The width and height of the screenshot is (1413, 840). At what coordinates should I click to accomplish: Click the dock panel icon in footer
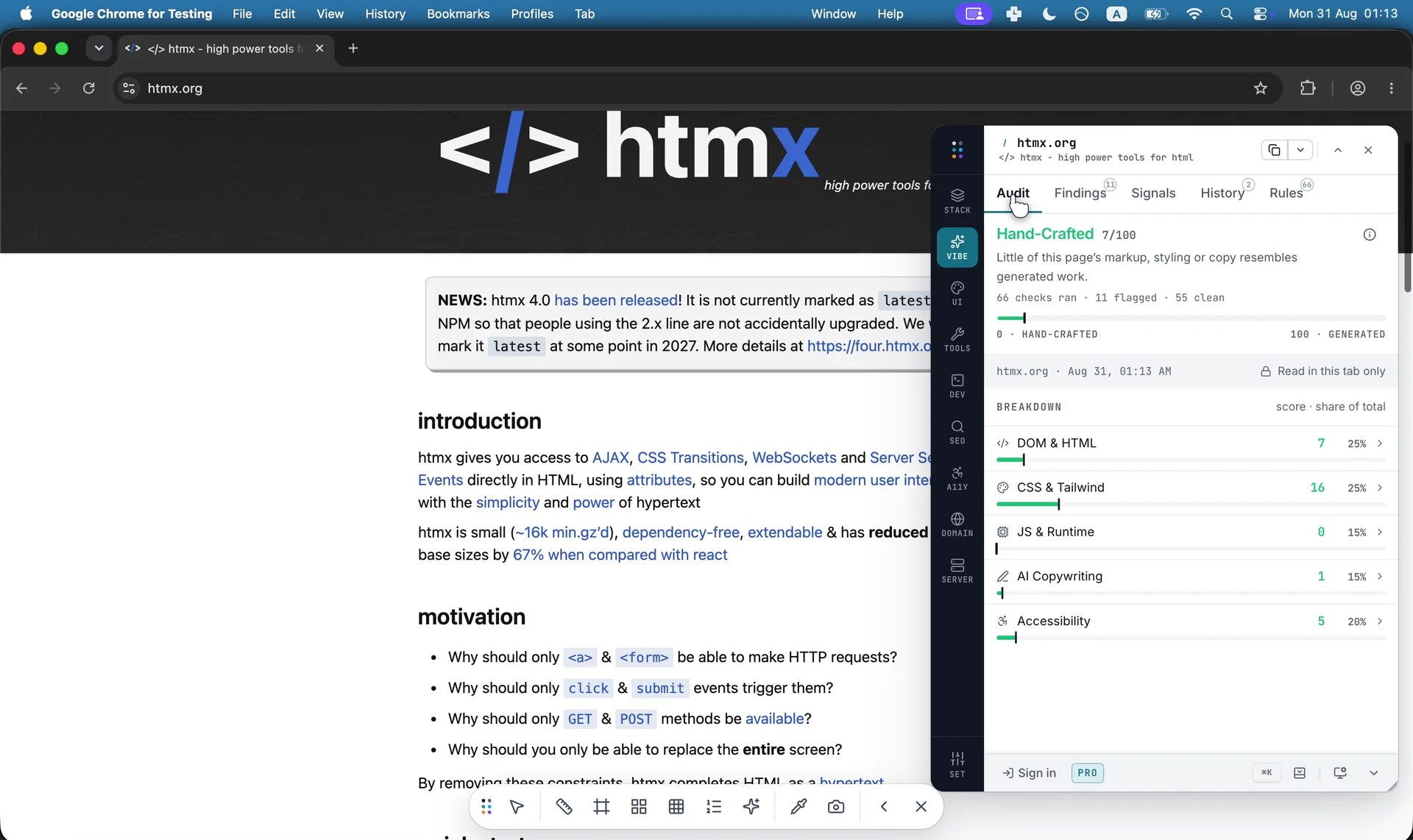pyautogui.click(x=1300, y=773)
